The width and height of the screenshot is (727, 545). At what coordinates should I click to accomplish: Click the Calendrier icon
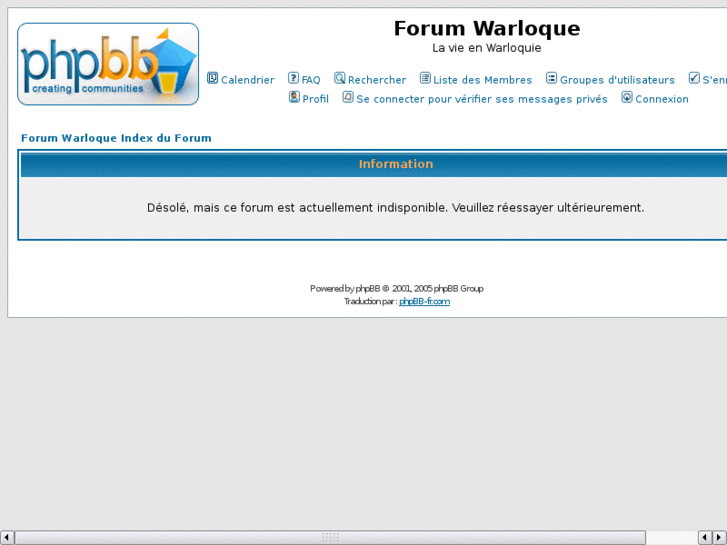212,78
